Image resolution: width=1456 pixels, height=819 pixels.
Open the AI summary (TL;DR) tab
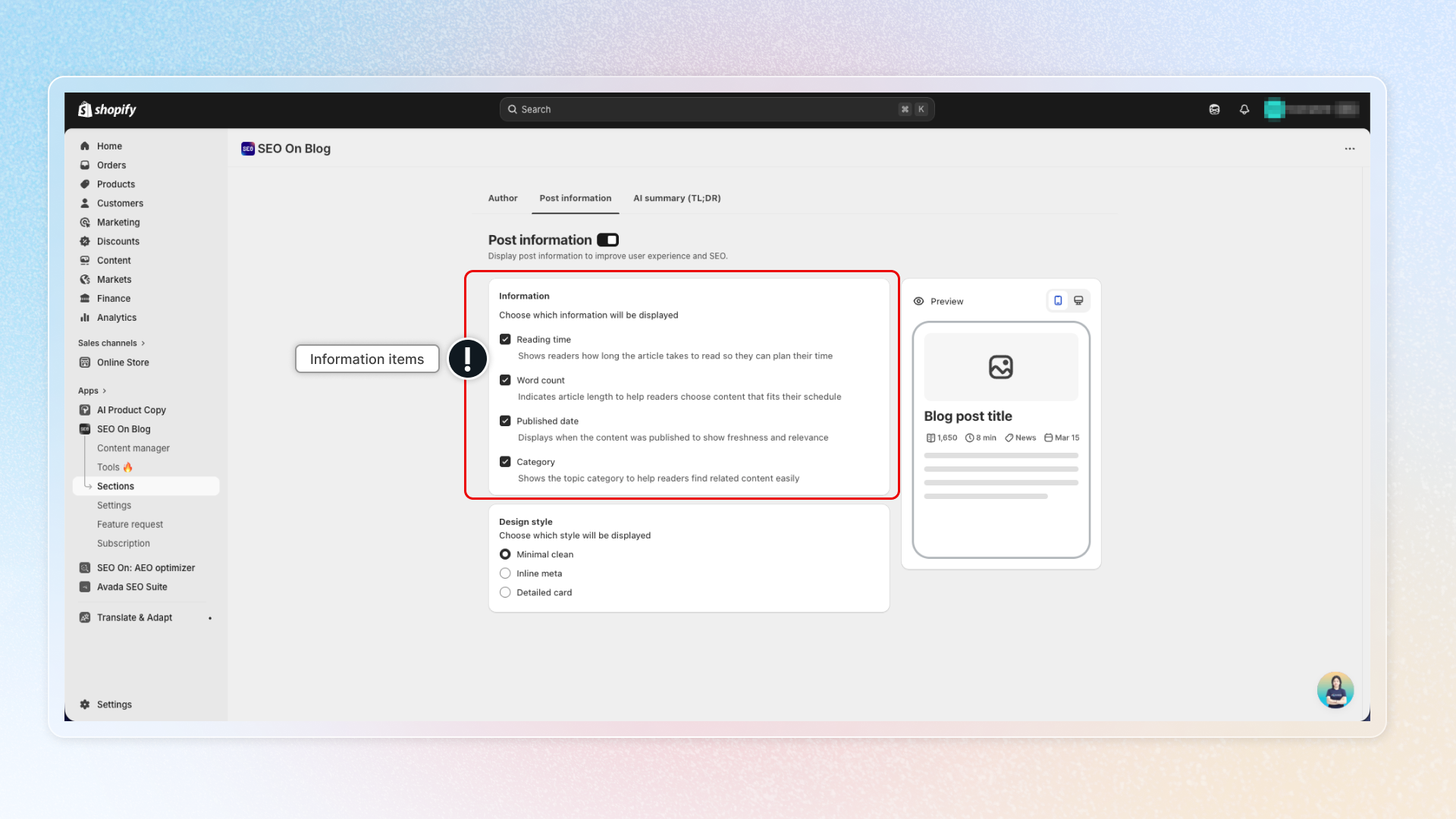point(676,198)
